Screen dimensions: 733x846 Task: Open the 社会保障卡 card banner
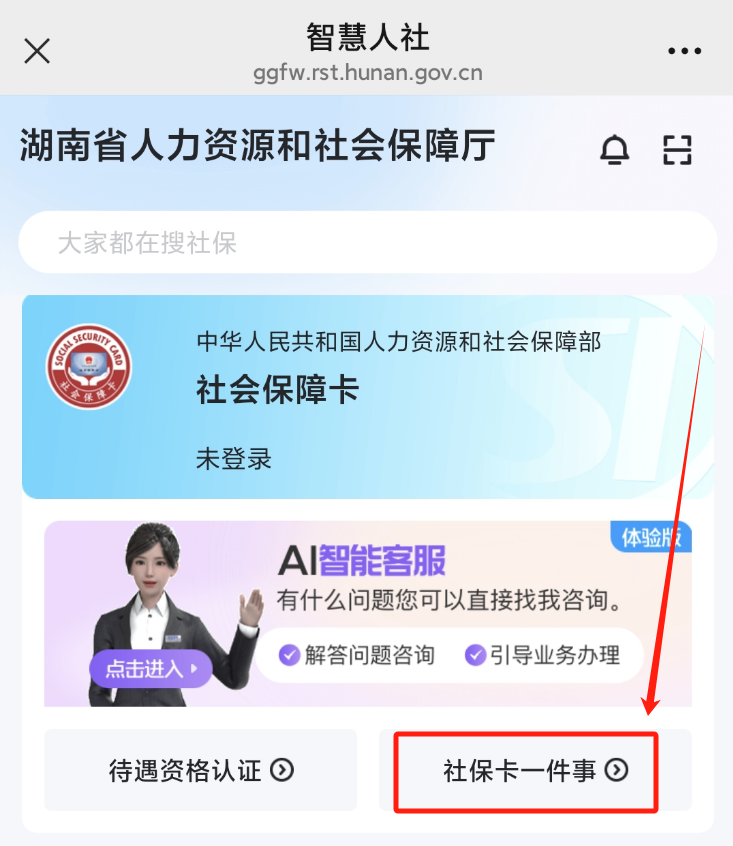coord(368,397)
